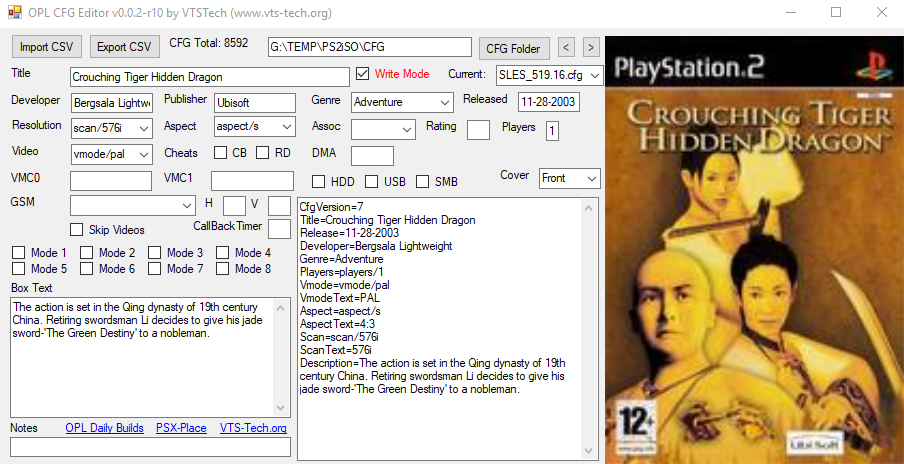Click the VMC0 input field
Screen dimensions: 904x464
pos(111,181)
